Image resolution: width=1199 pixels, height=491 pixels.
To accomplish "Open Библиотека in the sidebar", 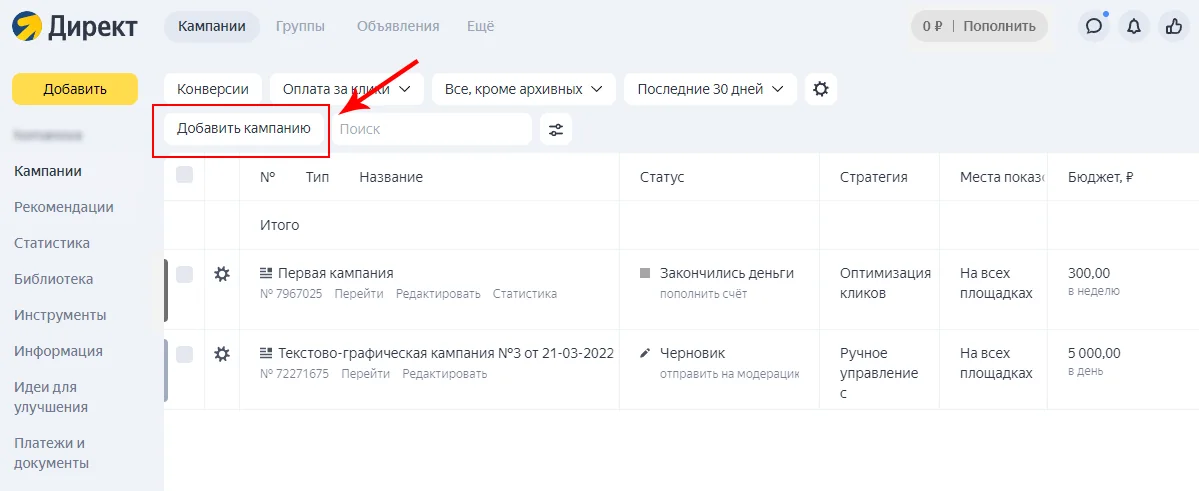I will [x=54, y=279].
